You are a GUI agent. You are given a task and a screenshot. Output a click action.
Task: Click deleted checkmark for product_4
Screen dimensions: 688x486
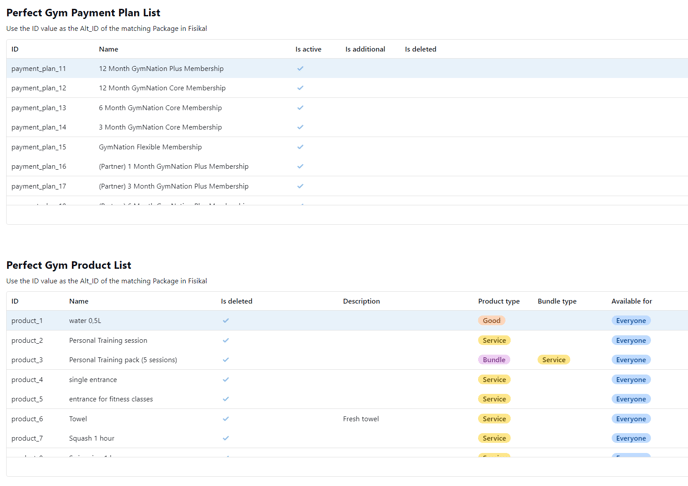point(226,379)
